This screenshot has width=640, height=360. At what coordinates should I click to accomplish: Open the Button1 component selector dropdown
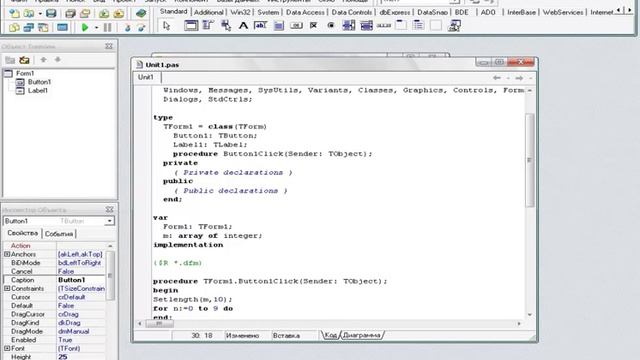tap(109, 221)
